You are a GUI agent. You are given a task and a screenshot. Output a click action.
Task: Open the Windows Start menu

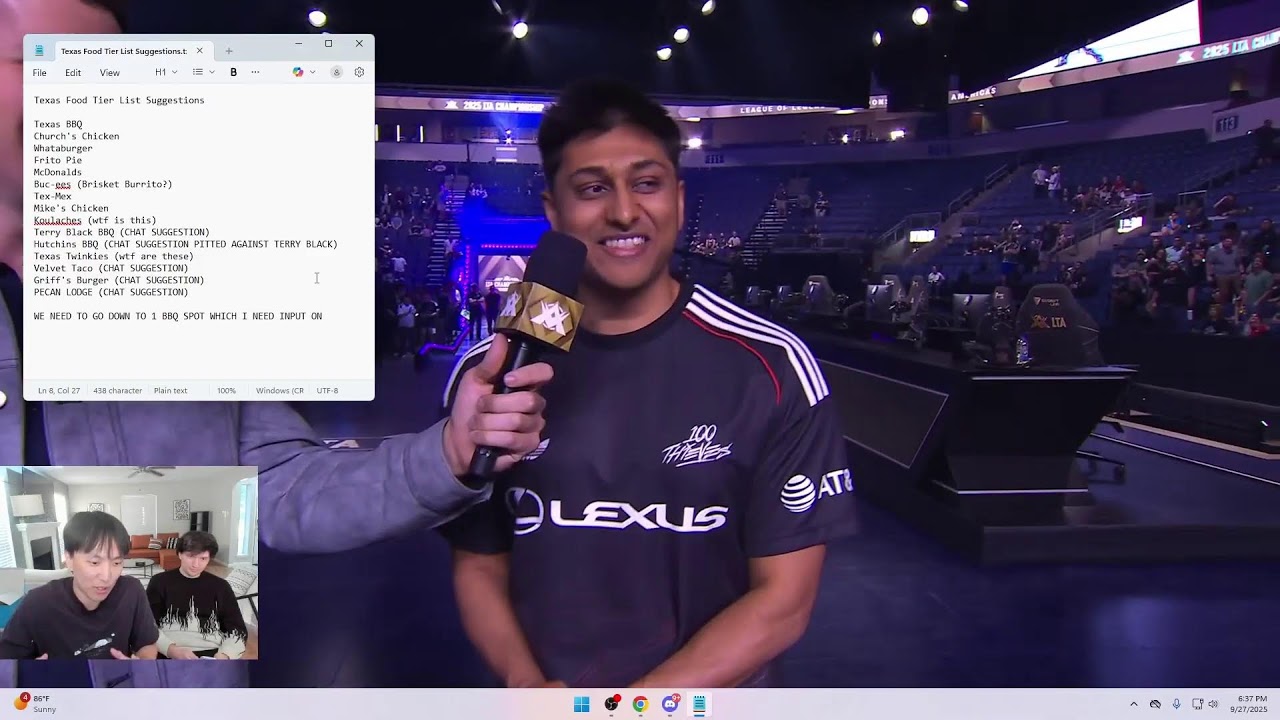coord(582,704)
